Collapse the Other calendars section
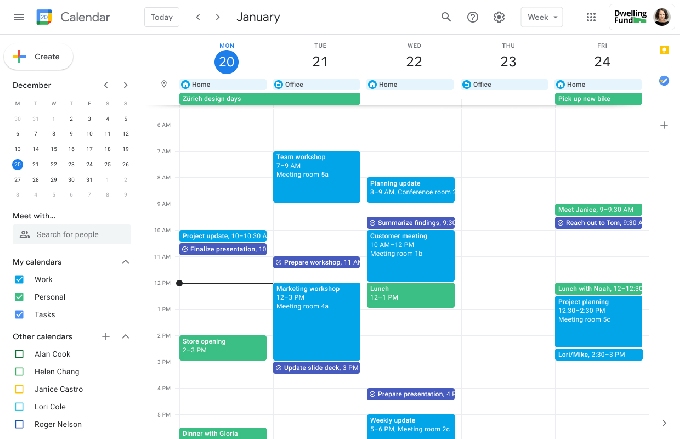Viewport: 680px width, 439px height. 125,337
